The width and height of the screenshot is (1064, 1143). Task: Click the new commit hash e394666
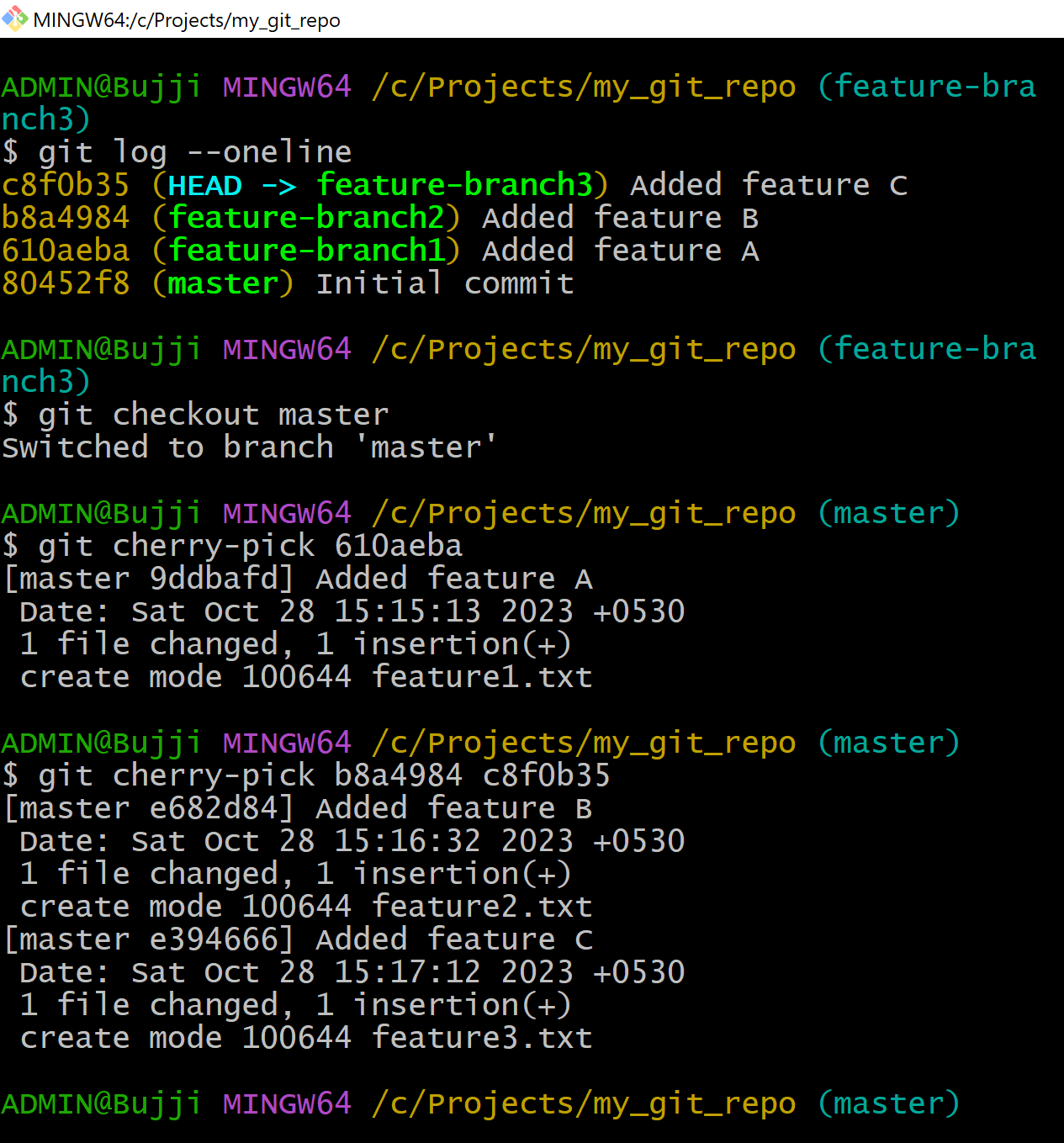(x=214, y=939)
